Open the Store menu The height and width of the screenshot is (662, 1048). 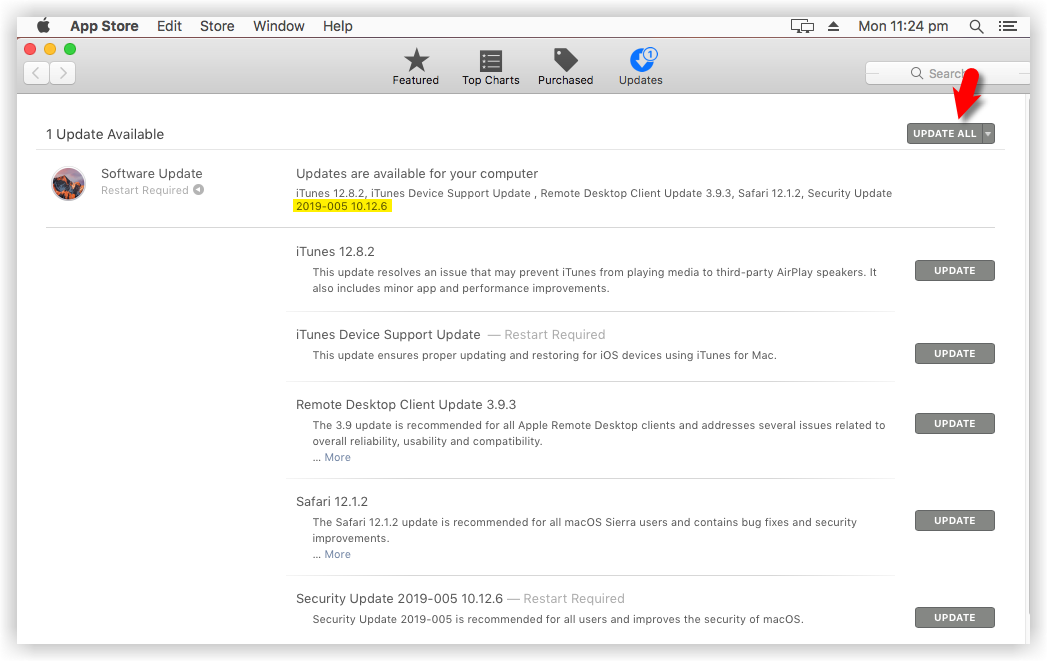(x=217, y=26)
